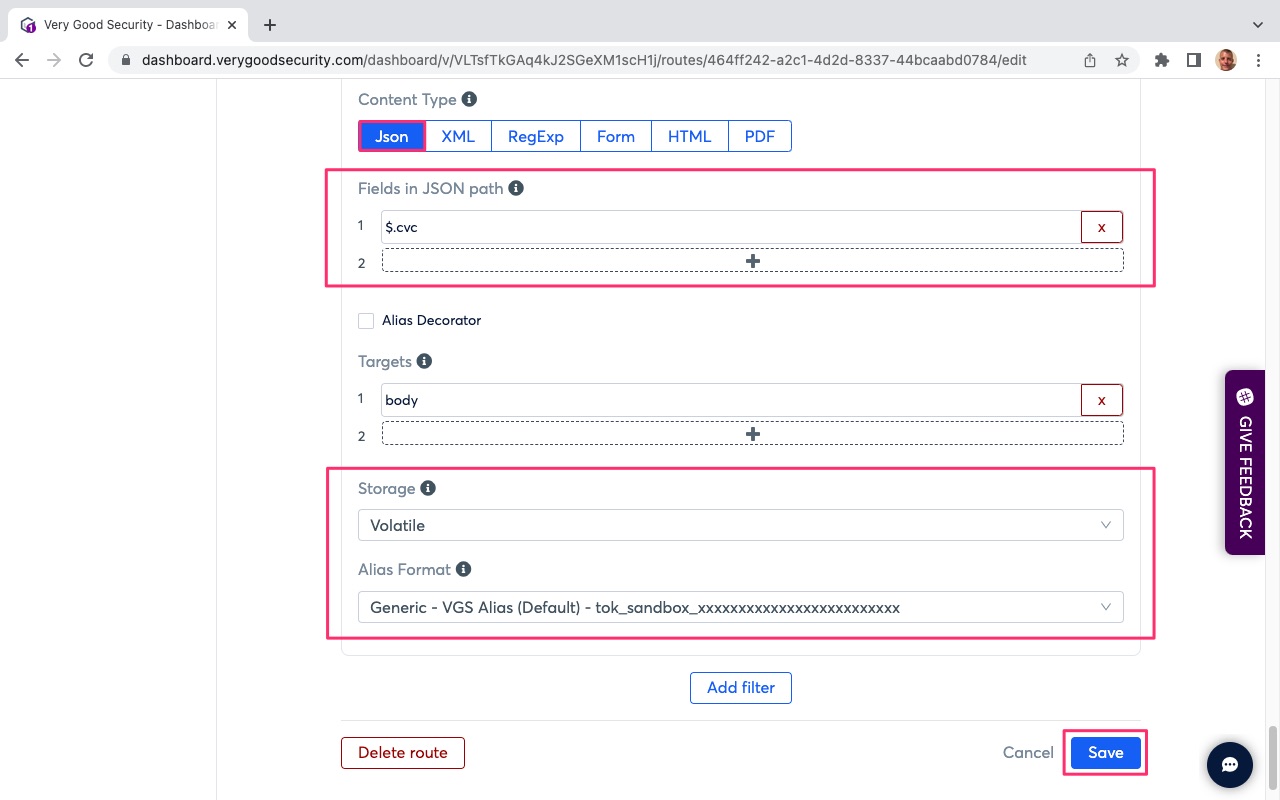1280x800 pixels.
Task: Click the Delete route button
Action: click(403, 752)
